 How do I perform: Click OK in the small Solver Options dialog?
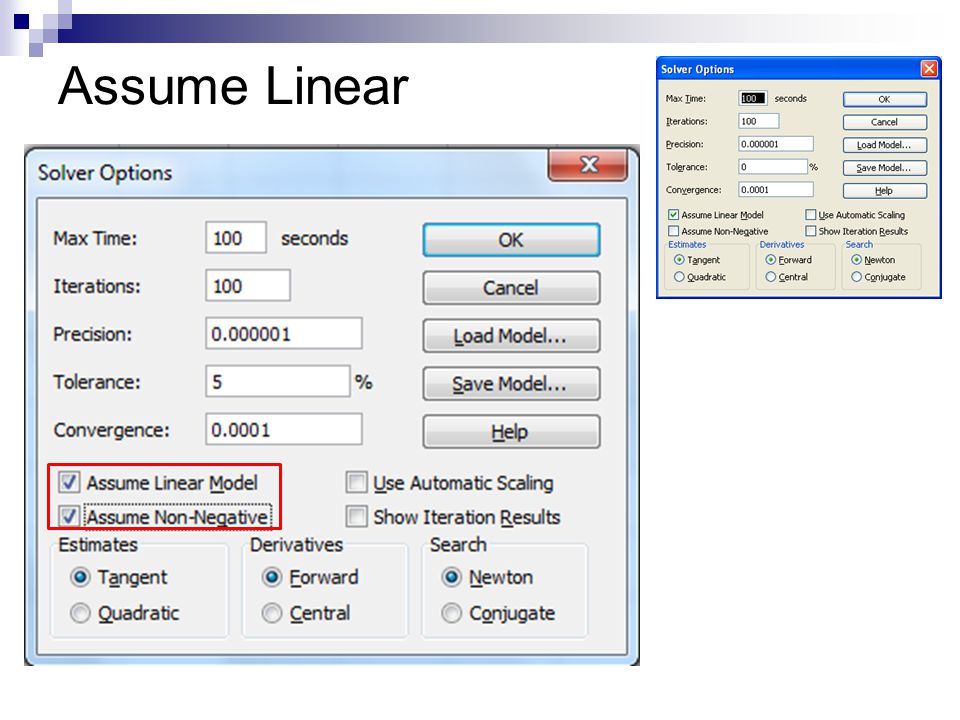[x=885, y=99]
